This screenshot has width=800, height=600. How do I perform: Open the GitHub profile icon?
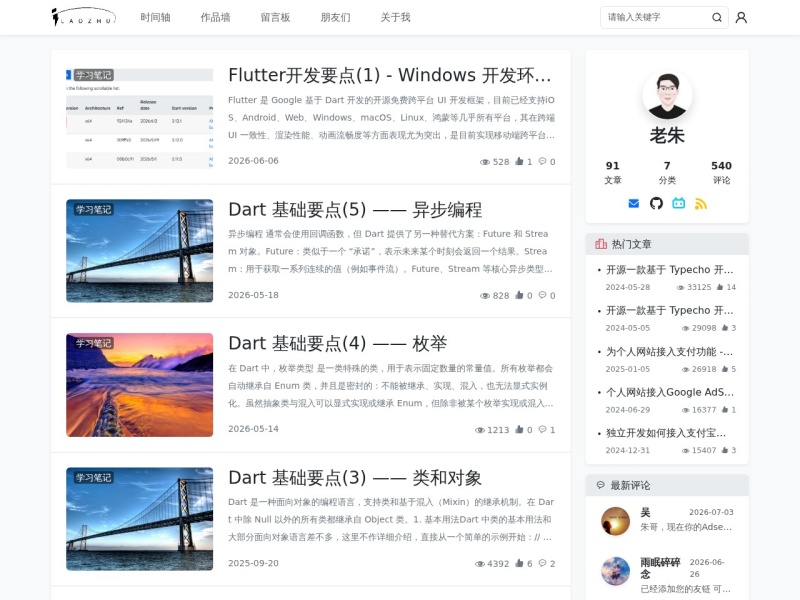tap(656, 204)
